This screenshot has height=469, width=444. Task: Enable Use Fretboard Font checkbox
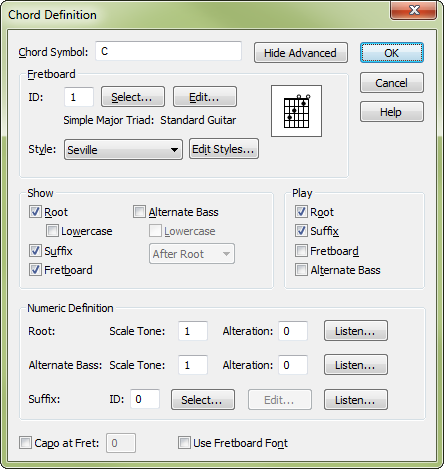184,443
